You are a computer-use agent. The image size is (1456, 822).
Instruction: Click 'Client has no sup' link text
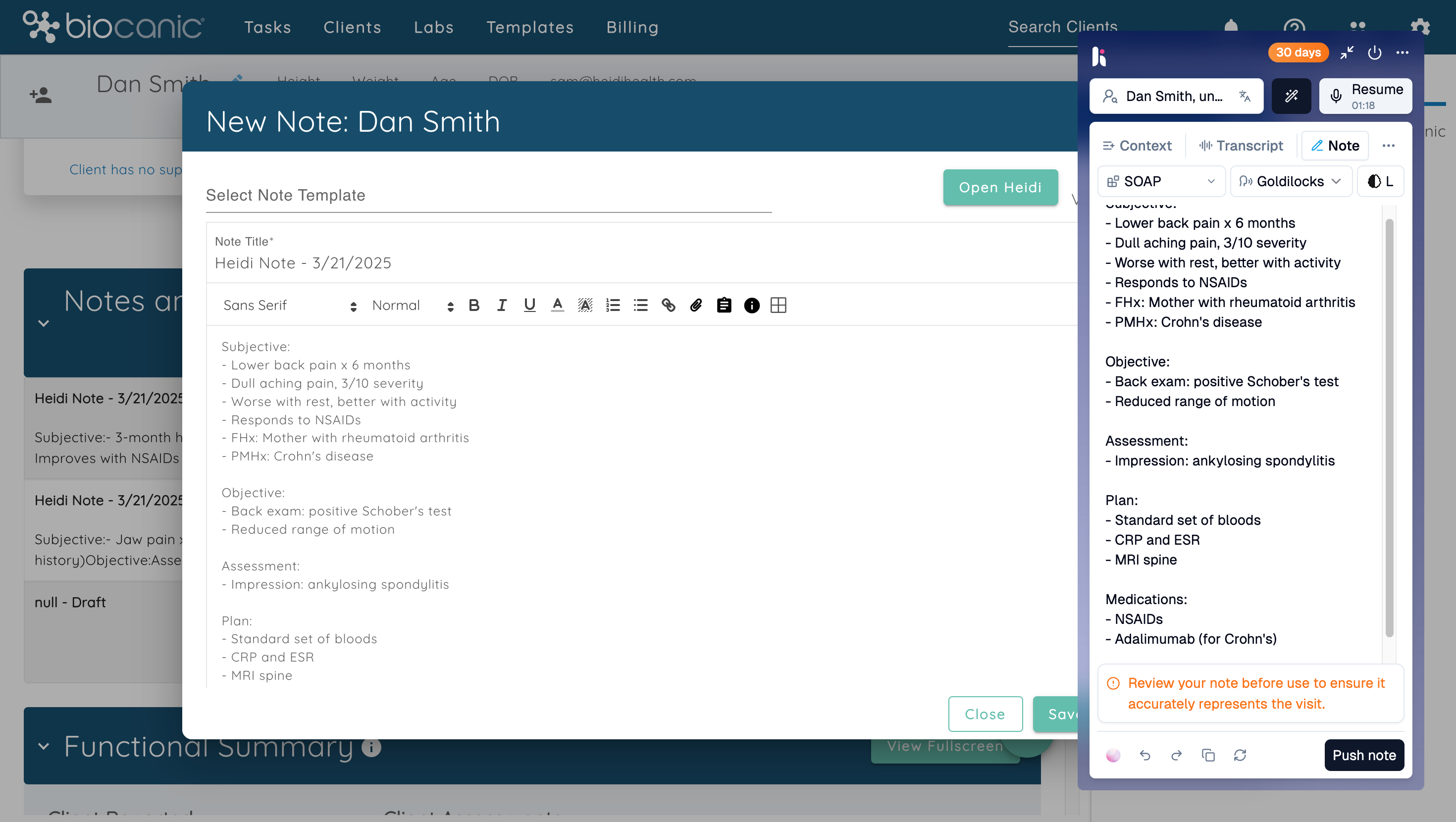pos(125,170)
